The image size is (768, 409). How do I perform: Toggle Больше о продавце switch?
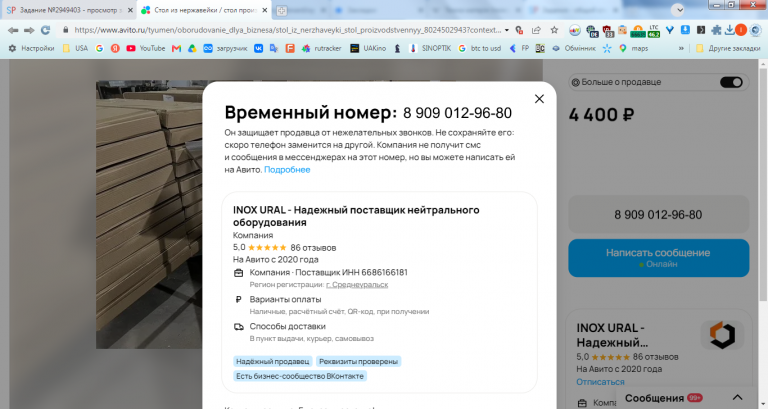731,82
